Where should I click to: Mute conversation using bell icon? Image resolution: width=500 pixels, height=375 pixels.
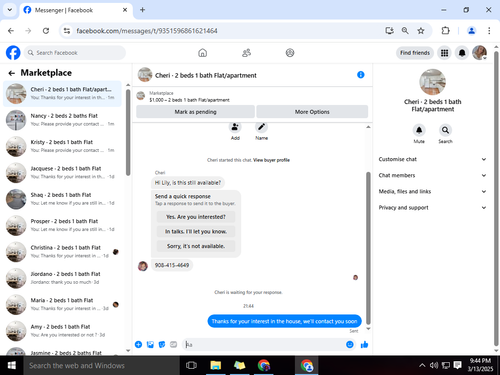(x=419, y=130)
